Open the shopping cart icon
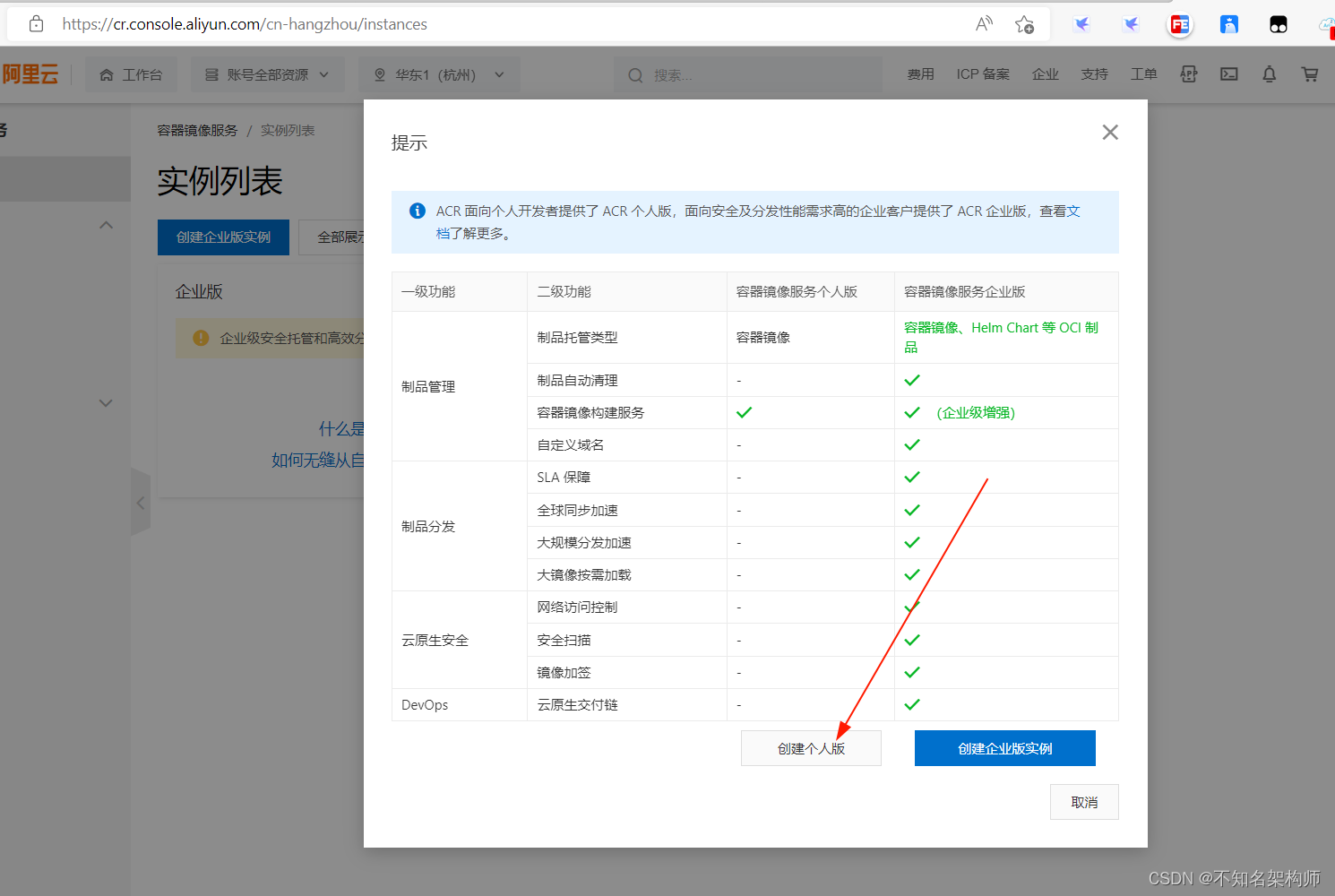Screen dimensions: 1335x896 [1310, 74]
